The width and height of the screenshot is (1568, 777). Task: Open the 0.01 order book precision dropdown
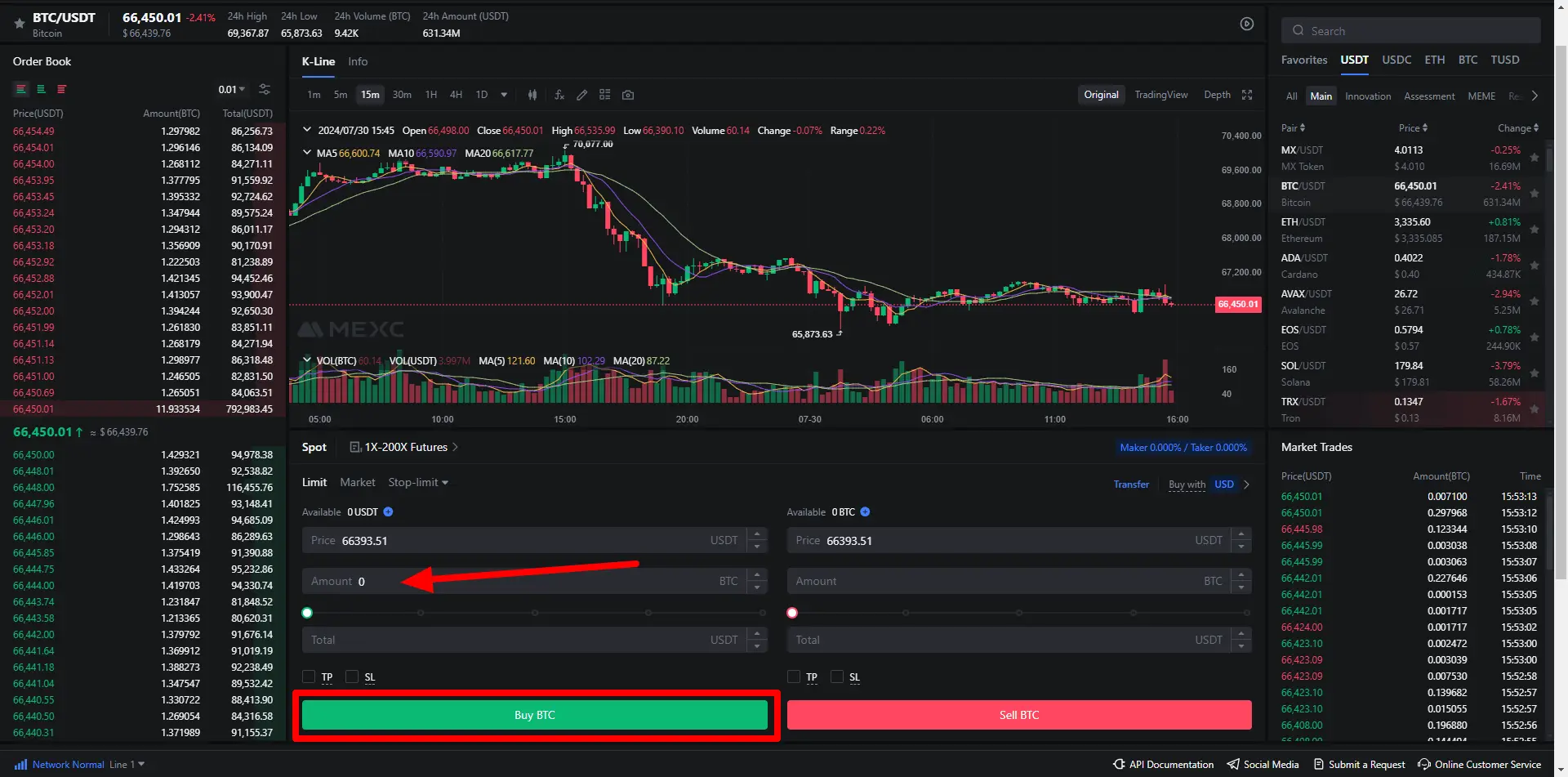click(231, 89)
